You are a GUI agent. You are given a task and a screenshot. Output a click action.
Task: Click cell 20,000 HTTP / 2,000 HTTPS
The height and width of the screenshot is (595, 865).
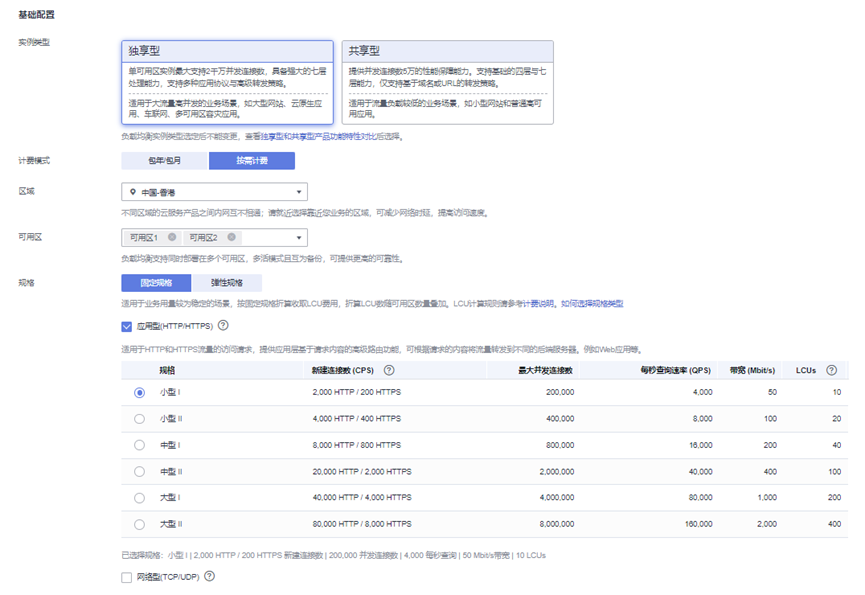362,471
